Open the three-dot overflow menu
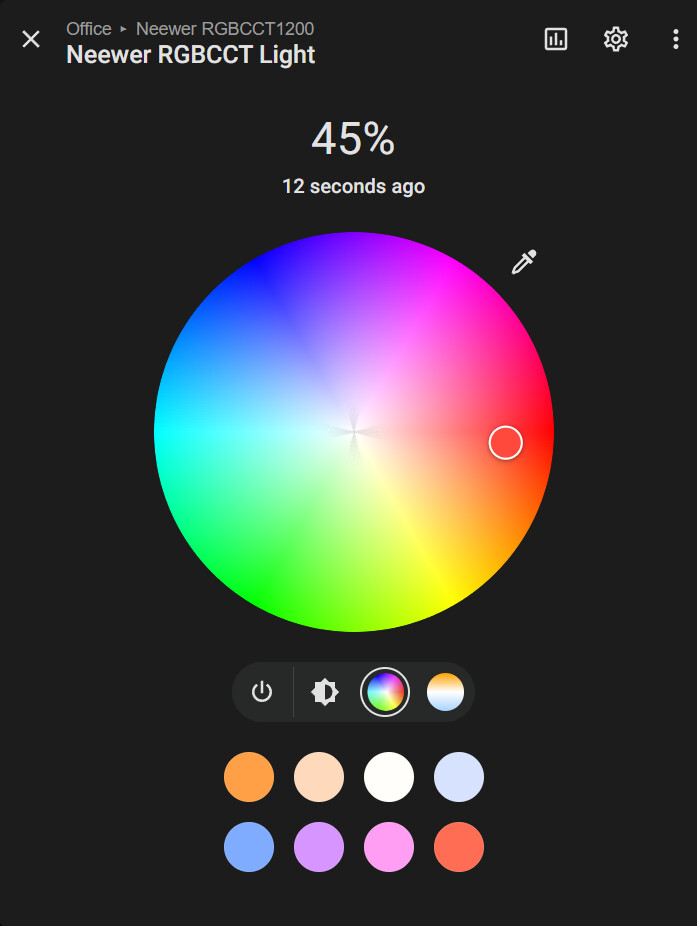Viewport: 697px width, 926px height. coord(676,39)
